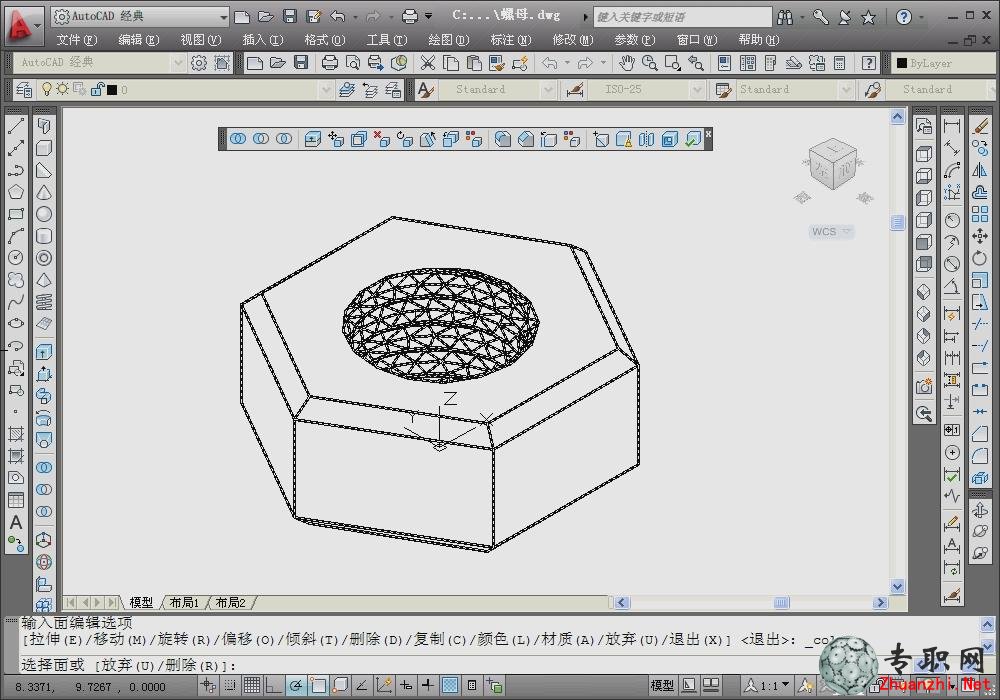Expand the layer list dropdown
This screenshot has width=1000, height=700.
(x=326, y=89)
